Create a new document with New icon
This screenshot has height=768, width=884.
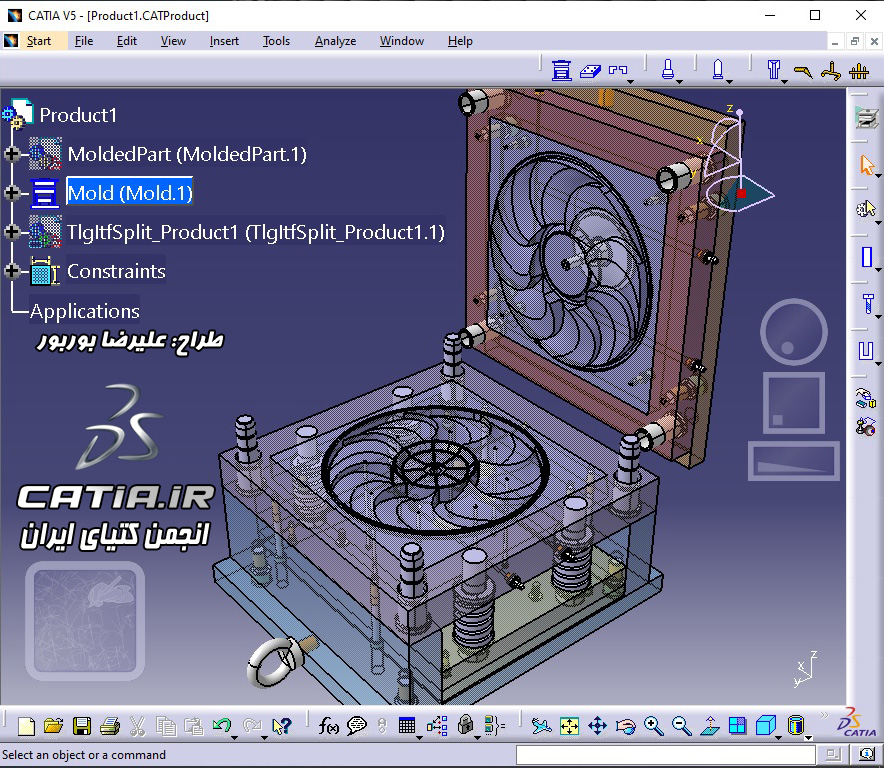(26, 726)
